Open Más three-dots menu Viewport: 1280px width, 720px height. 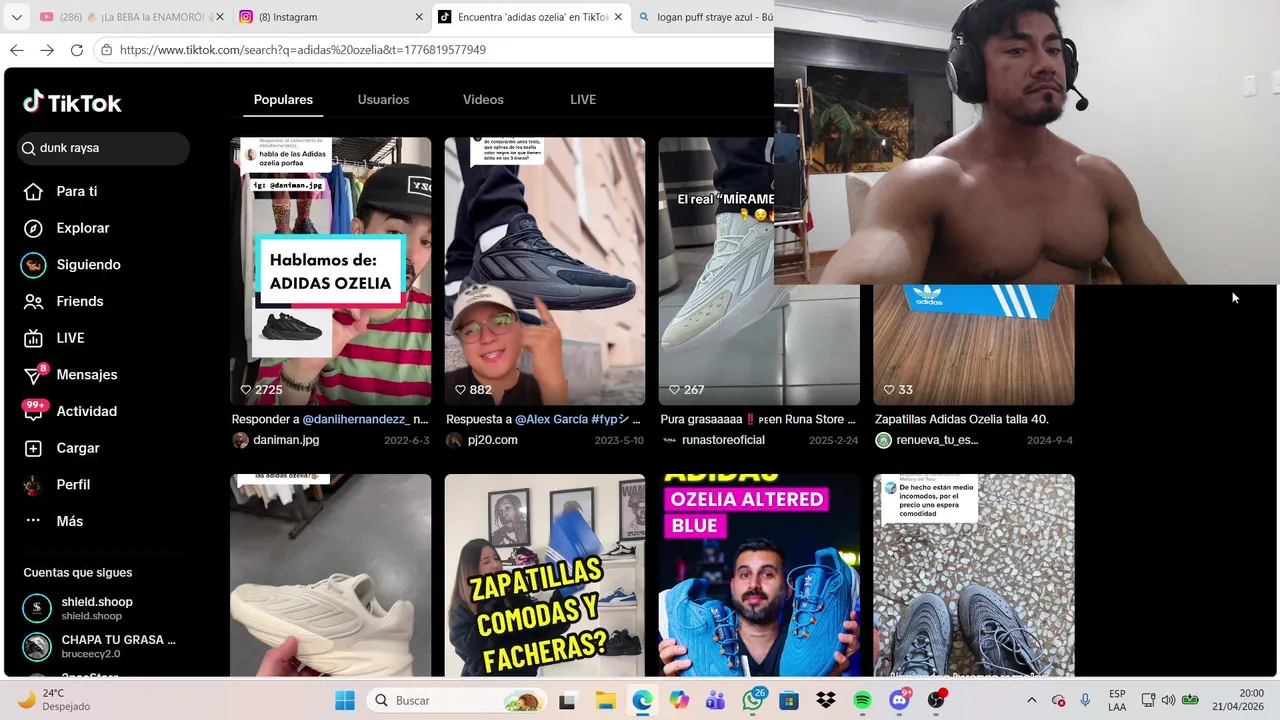click(x=33, y=521)
